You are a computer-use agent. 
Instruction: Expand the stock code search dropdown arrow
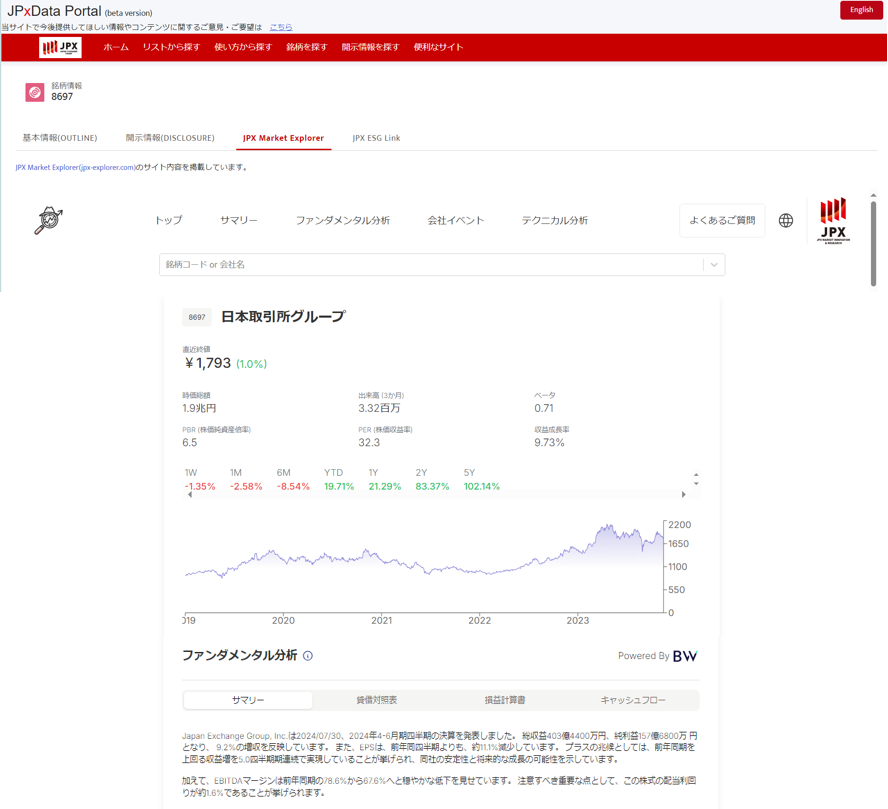[x=714, y=265]
